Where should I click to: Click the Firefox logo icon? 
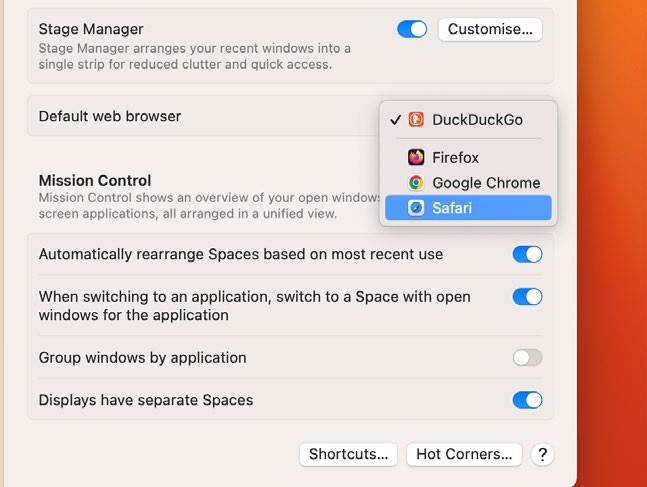click(x=416, y=157)
